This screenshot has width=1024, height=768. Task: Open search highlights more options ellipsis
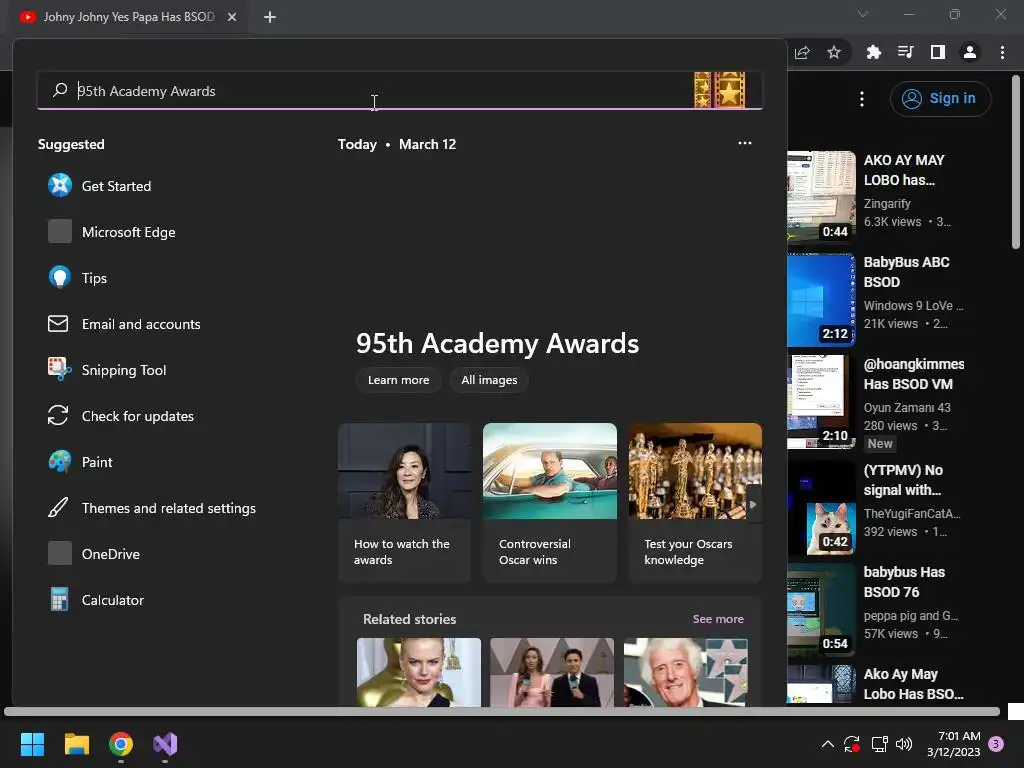pyautogui.click(x=744, y=143)
